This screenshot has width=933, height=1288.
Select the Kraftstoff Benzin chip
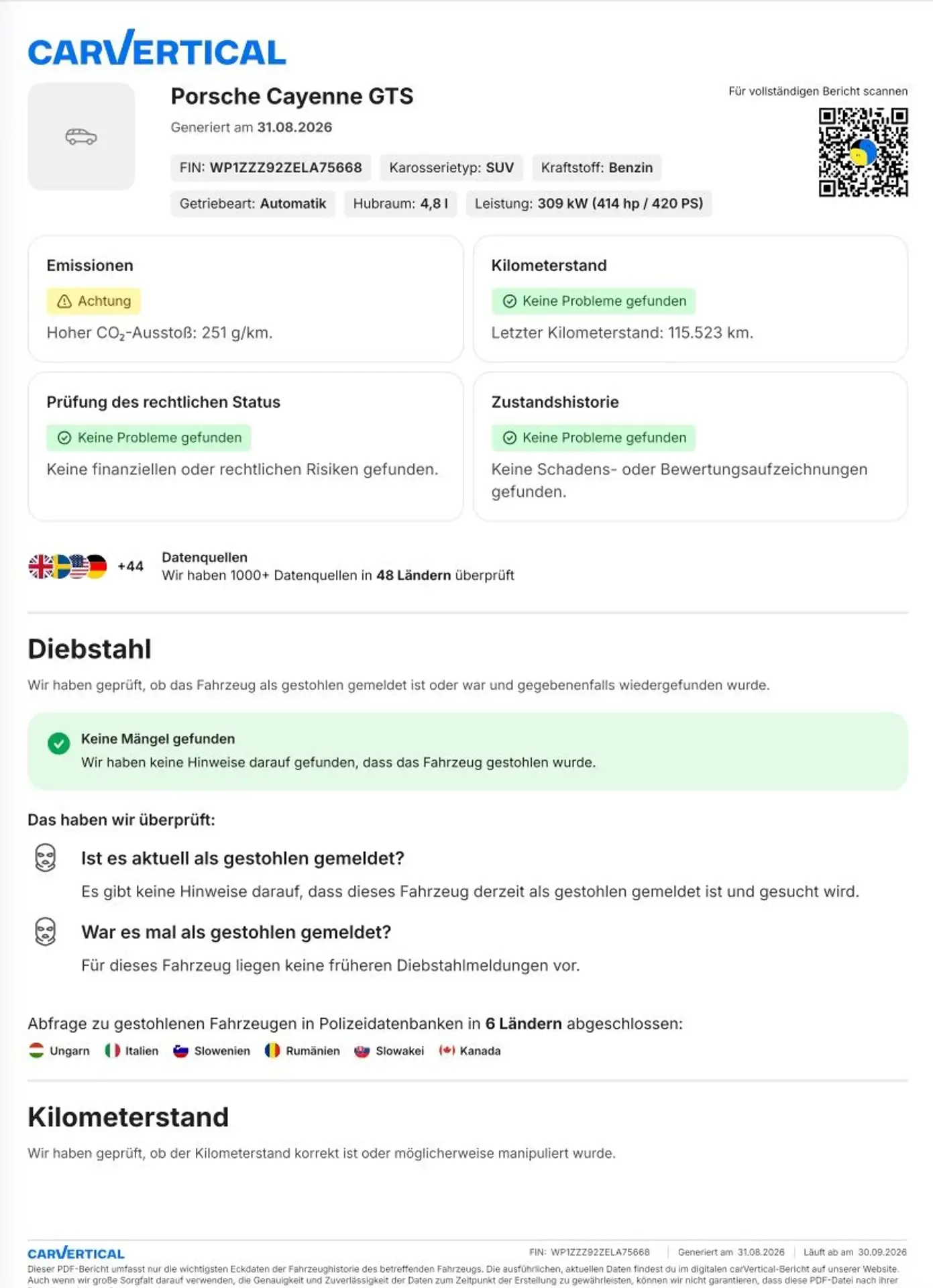click(x=597, y=168)
